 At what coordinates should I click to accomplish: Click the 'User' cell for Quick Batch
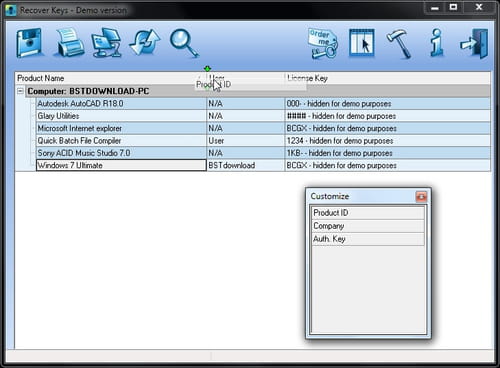pyautogui.click(x=246, y=141)
